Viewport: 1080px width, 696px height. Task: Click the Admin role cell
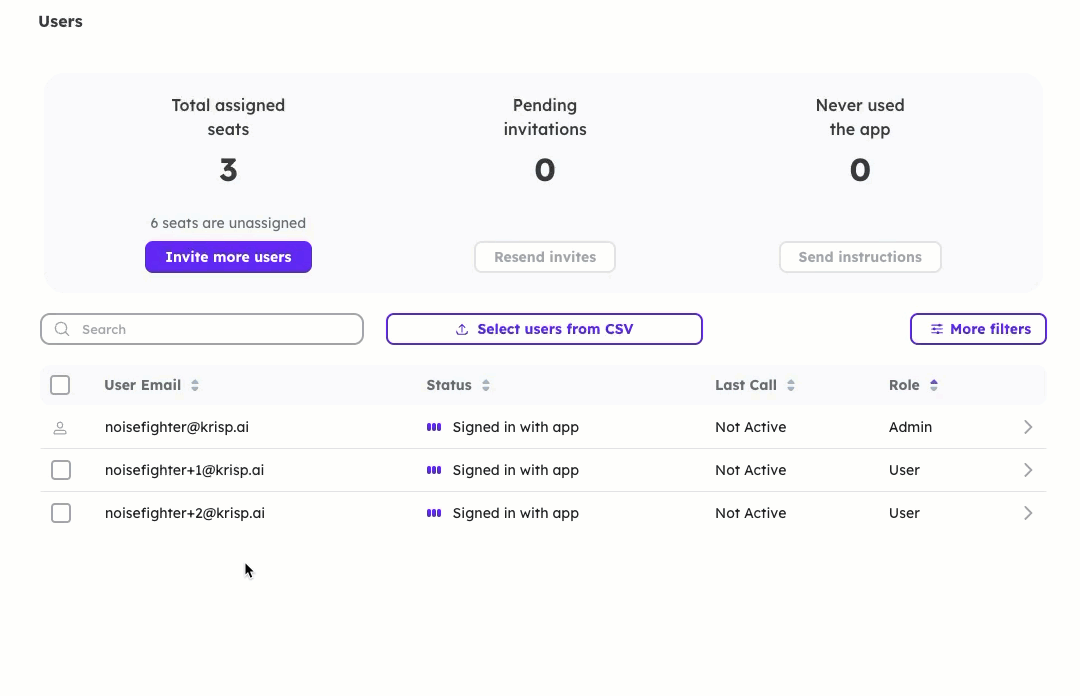click(x=911, y=427)
